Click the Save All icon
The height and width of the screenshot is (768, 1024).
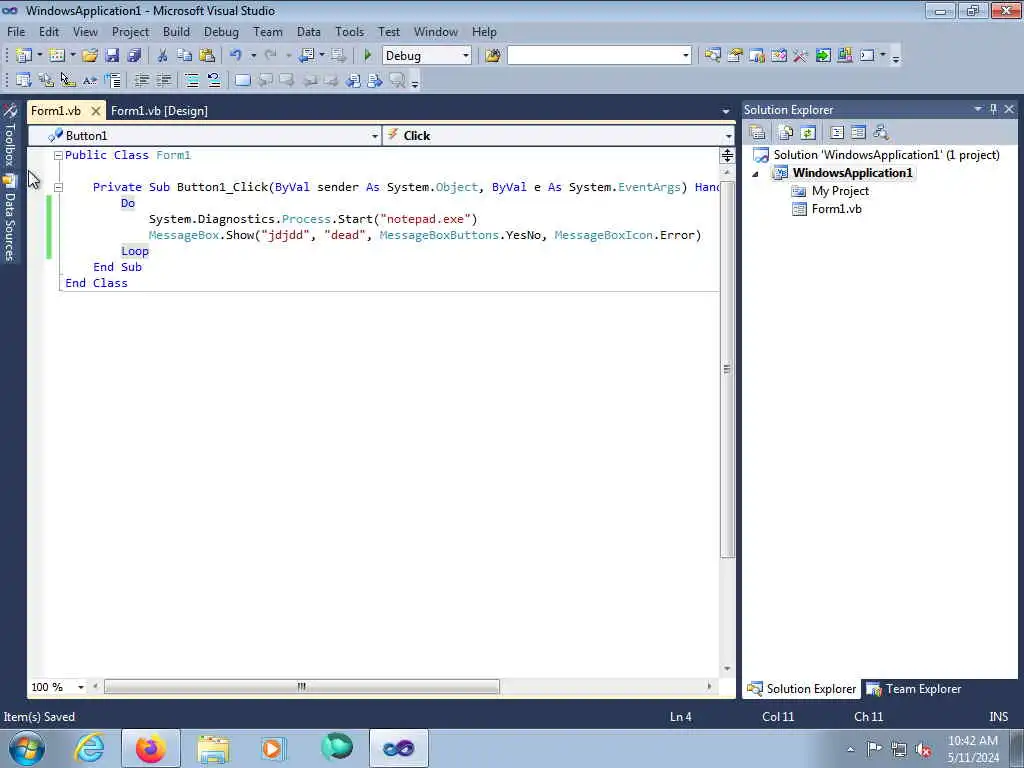(x=134, y=56)
